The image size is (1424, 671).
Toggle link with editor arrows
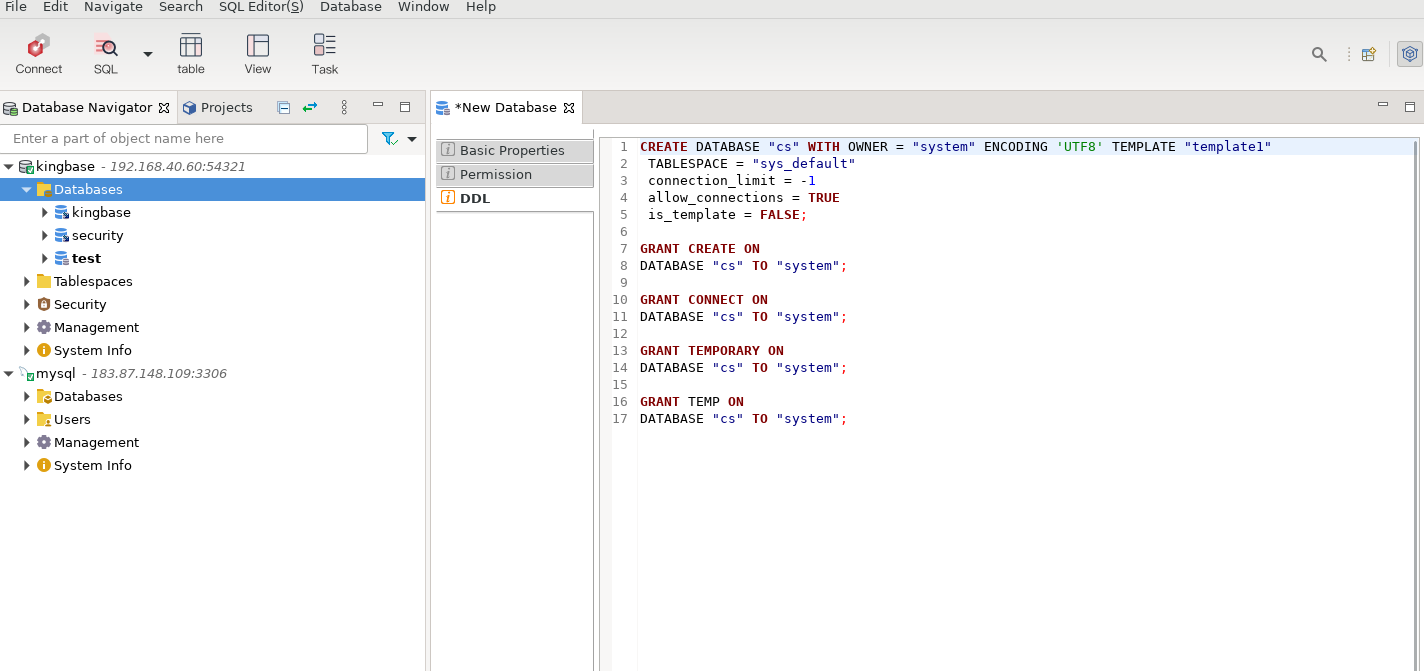click(x=310, y=107)
